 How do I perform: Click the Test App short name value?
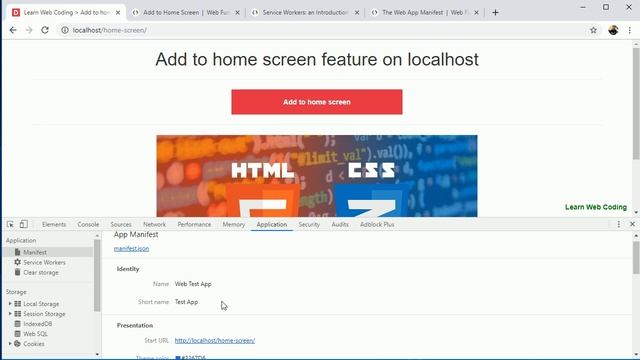click(187, 302)
